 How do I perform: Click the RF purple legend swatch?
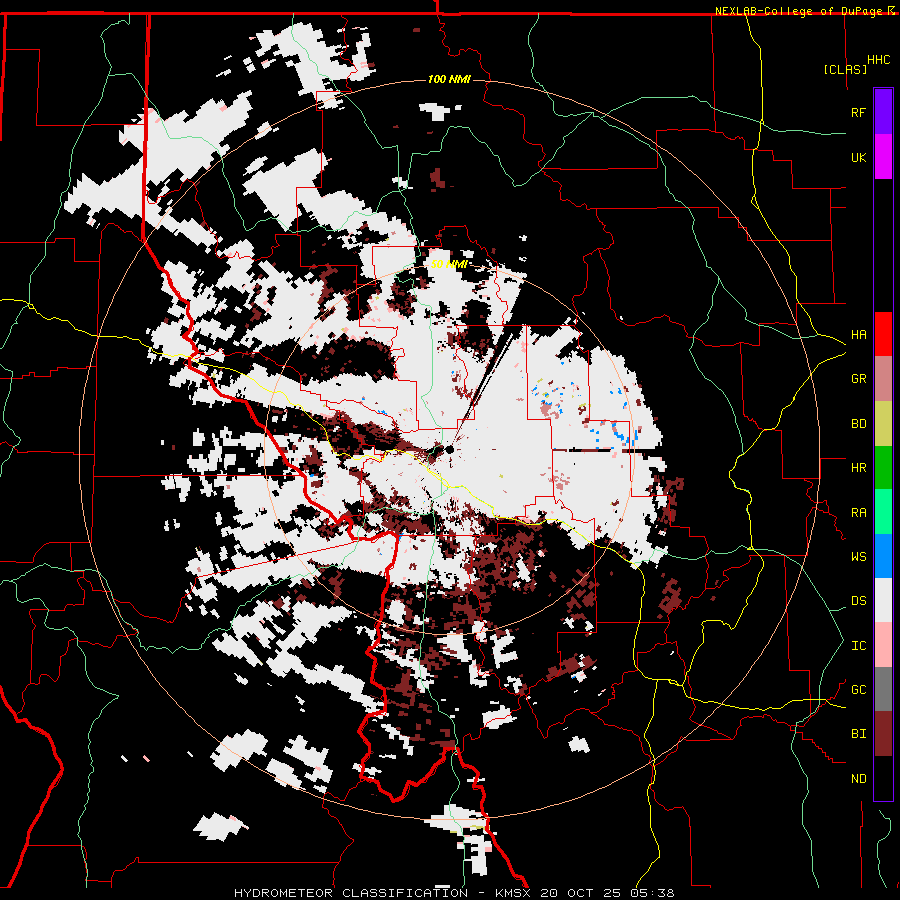click(x=883, y=112)
